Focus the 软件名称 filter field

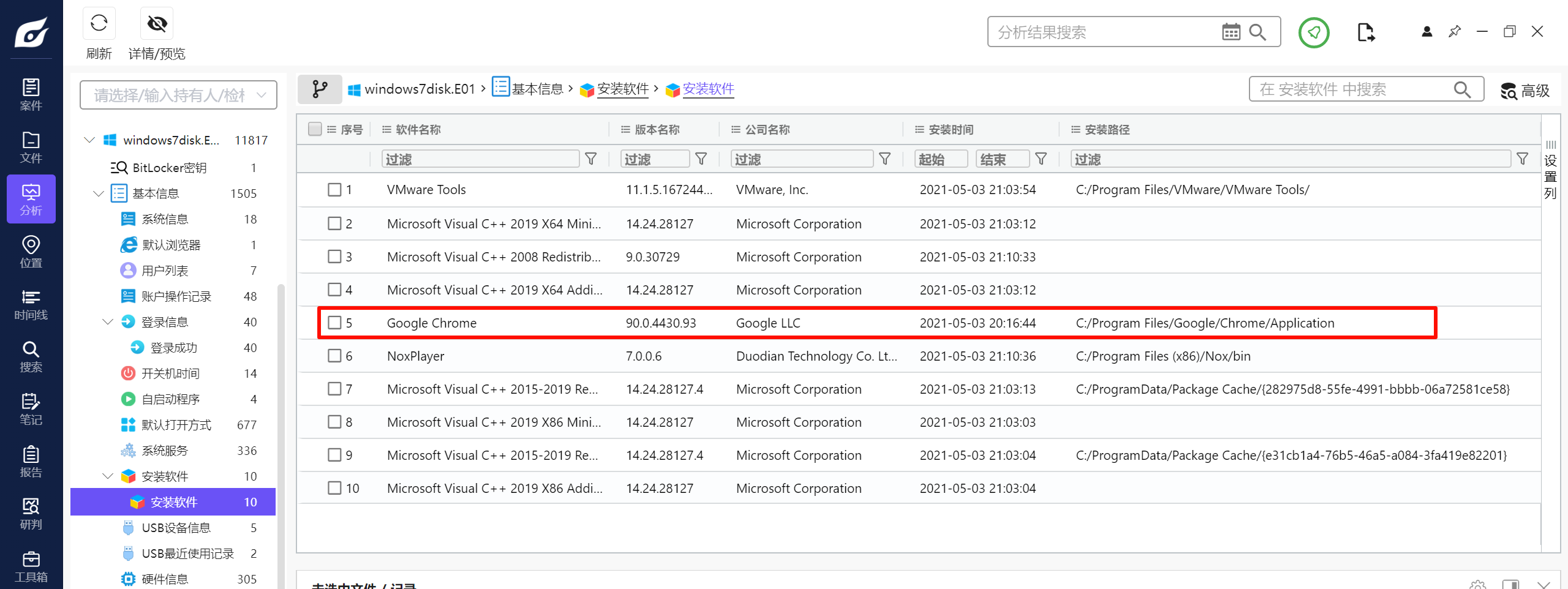point(481,159)
